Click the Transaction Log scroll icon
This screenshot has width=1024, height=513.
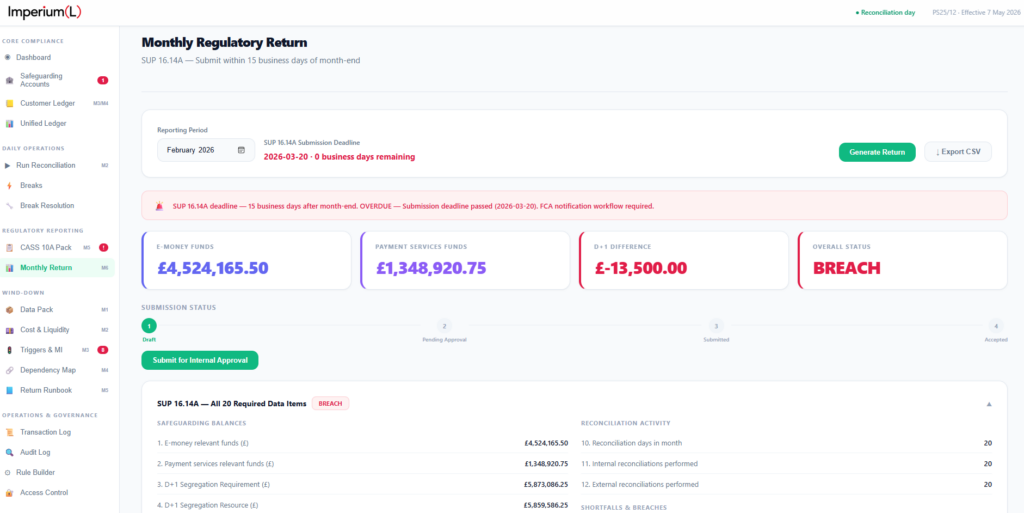[x=9, y=432]
